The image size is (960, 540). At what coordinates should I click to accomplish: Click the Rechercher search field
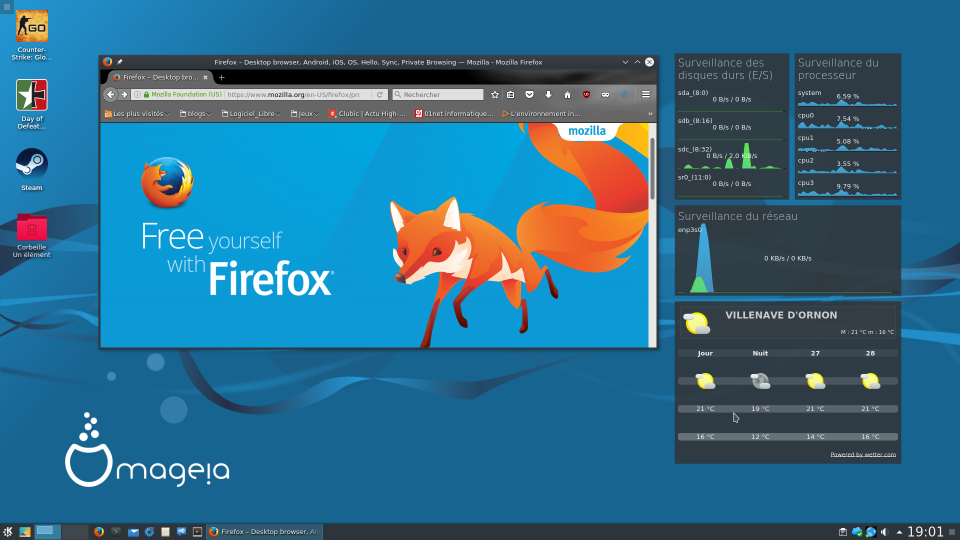(438, 94)
